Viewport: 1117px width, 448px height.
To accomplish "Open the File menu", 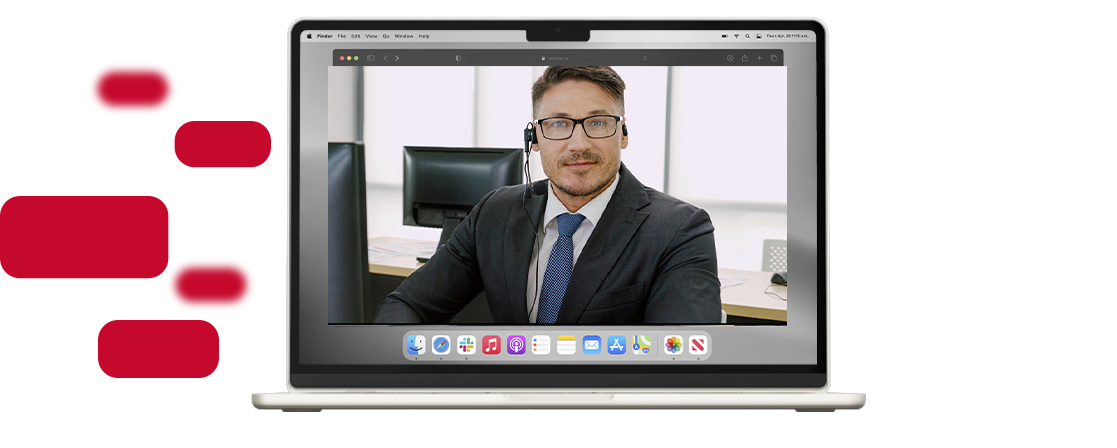I will 342,36.
